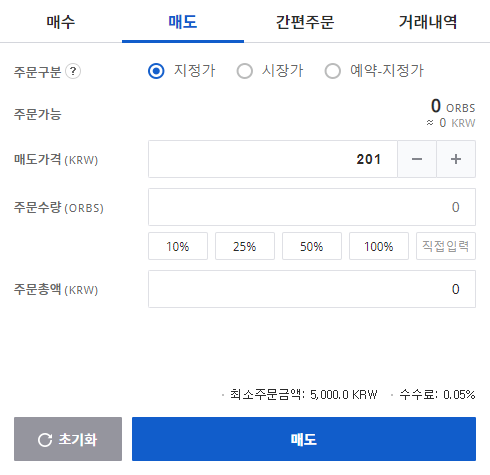
Task: Set quantity to 50%
Action: point(312,246)
